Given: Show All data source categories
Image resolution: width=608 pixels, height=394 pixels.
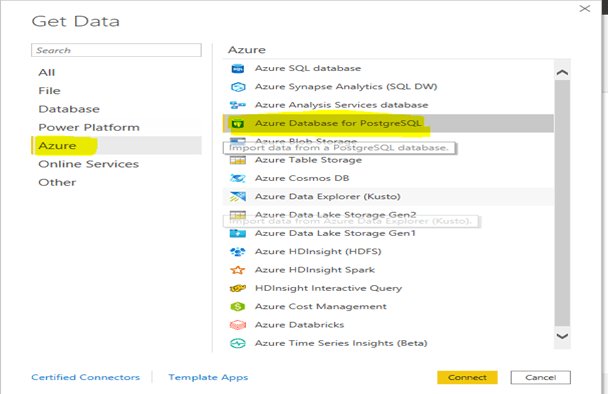Looking at the screenshot, I should click(116, 73).
